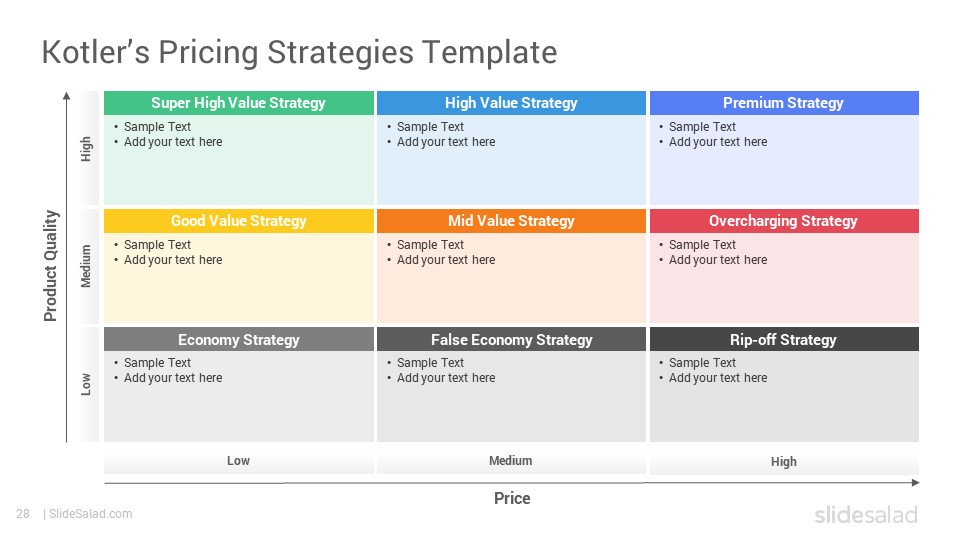The width and height of the screenshot is (960, 540).
Task: Click the Product Quality axis label
Action: 50,266
